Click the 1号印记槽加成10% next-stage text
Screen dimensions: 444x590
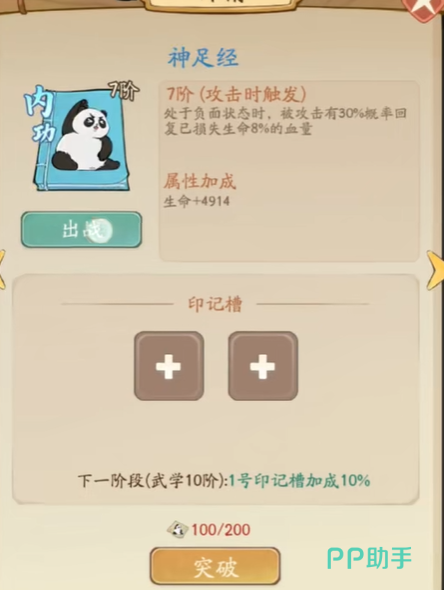pyautogui.click(x=300, y=481)
